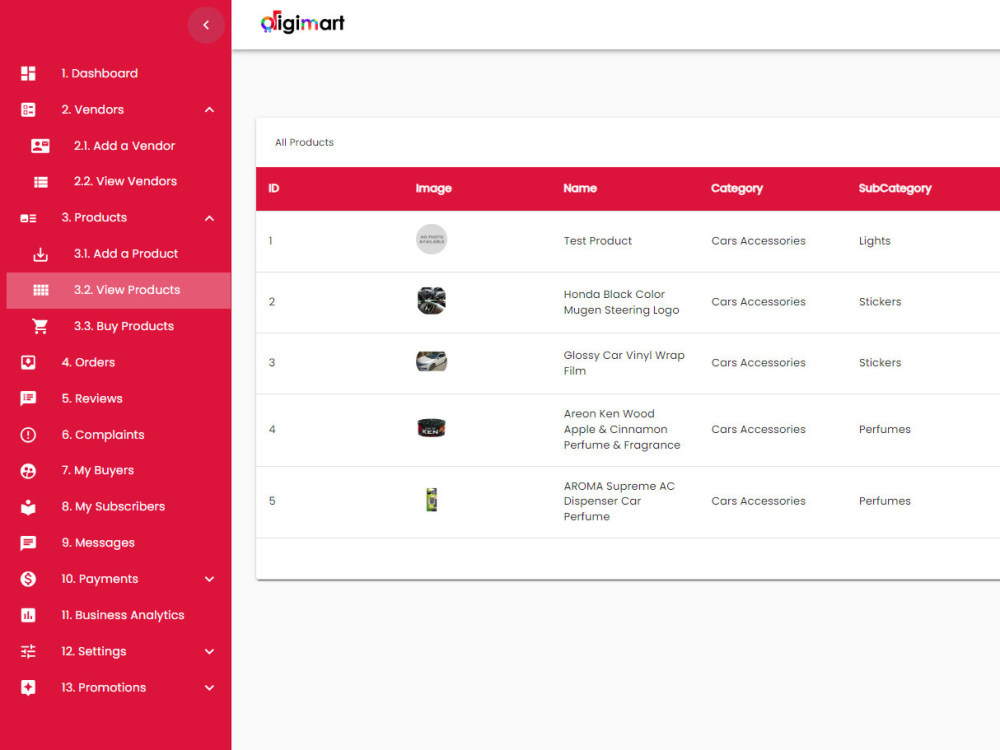Click the All Products heading

pyautogui.click(x=304, y=142)
